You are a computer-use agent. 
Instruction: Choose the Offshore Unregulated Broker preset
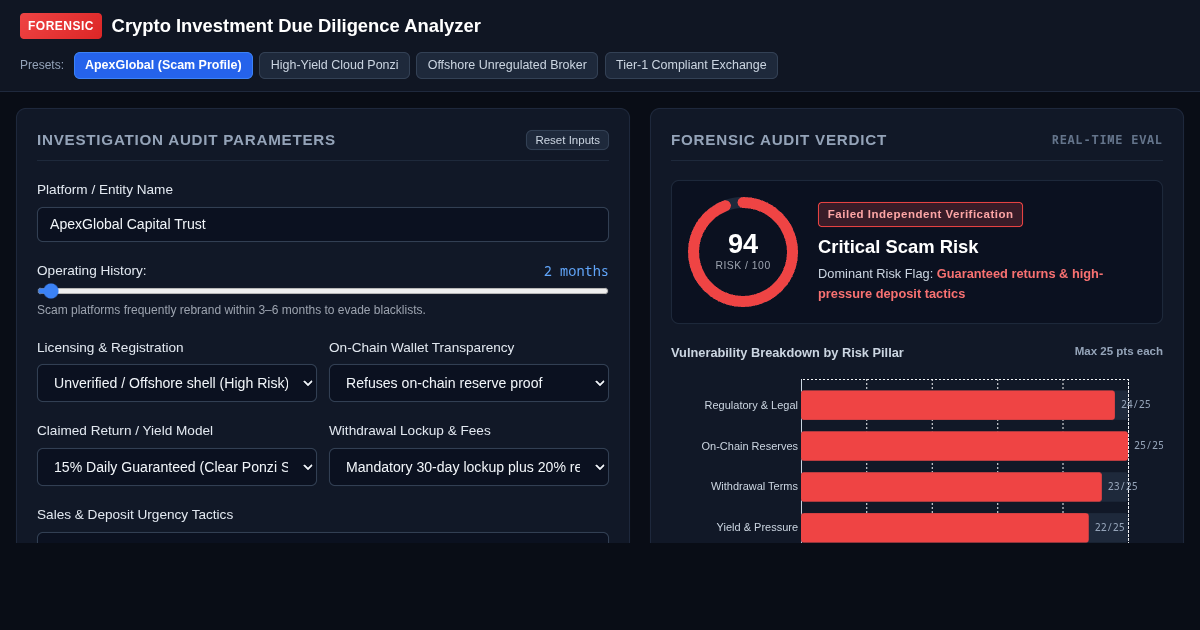[507, 65]
